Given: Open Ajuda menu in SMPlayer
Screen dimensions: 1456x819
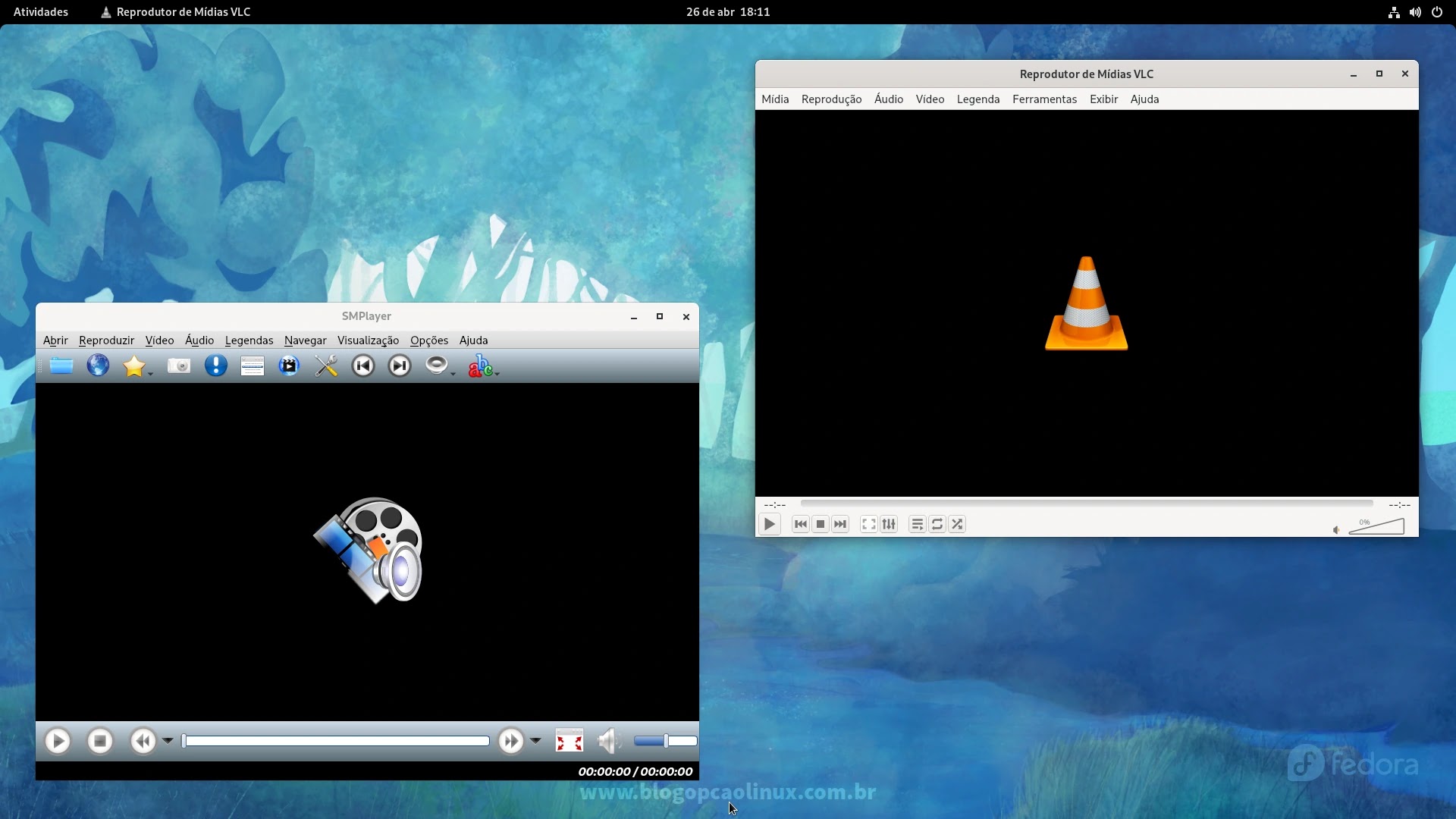Looking at the screenshot, I should pyautogui.click(x=473, y=340).
